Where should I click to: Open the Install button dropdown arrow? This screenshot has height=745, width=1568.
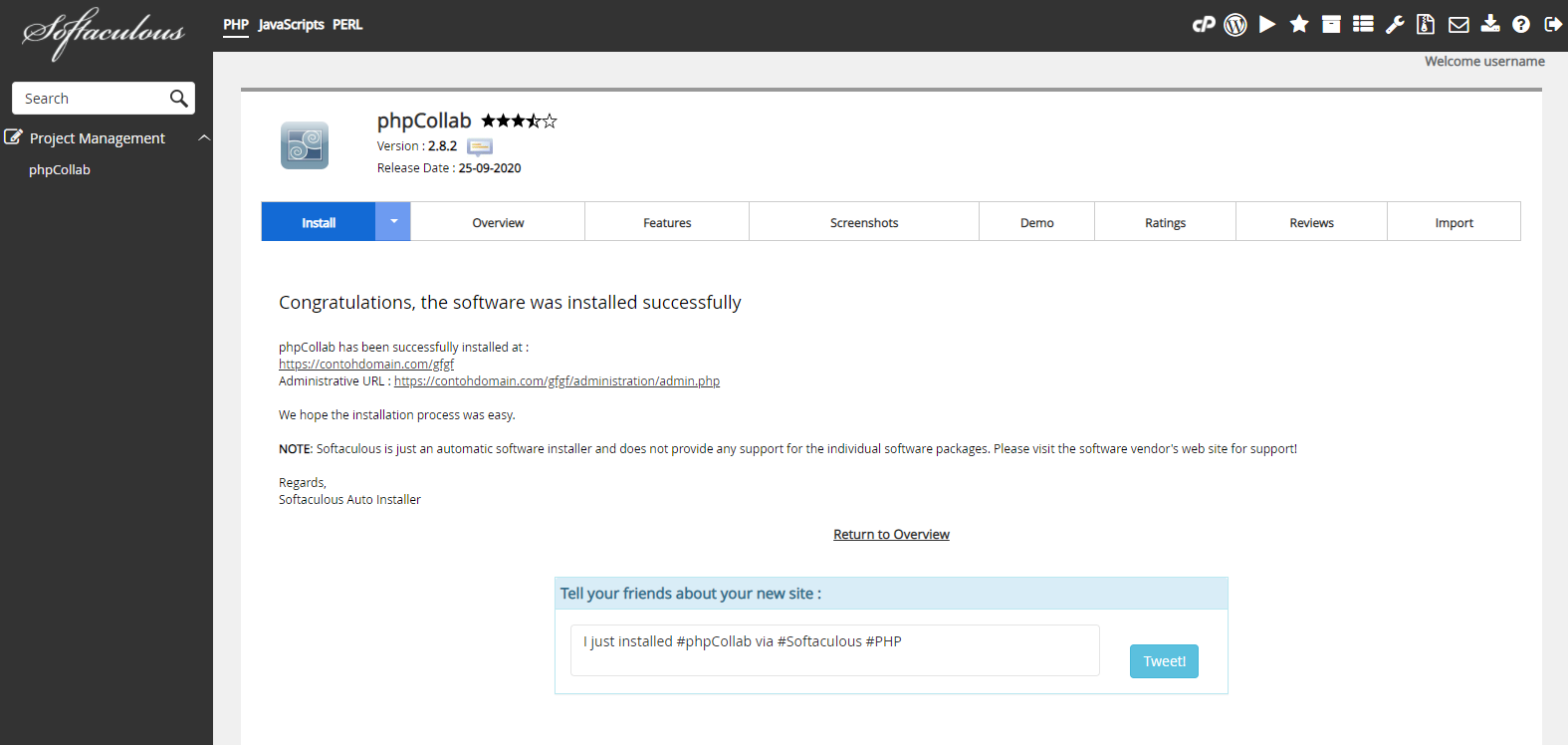tap(393, 222)
